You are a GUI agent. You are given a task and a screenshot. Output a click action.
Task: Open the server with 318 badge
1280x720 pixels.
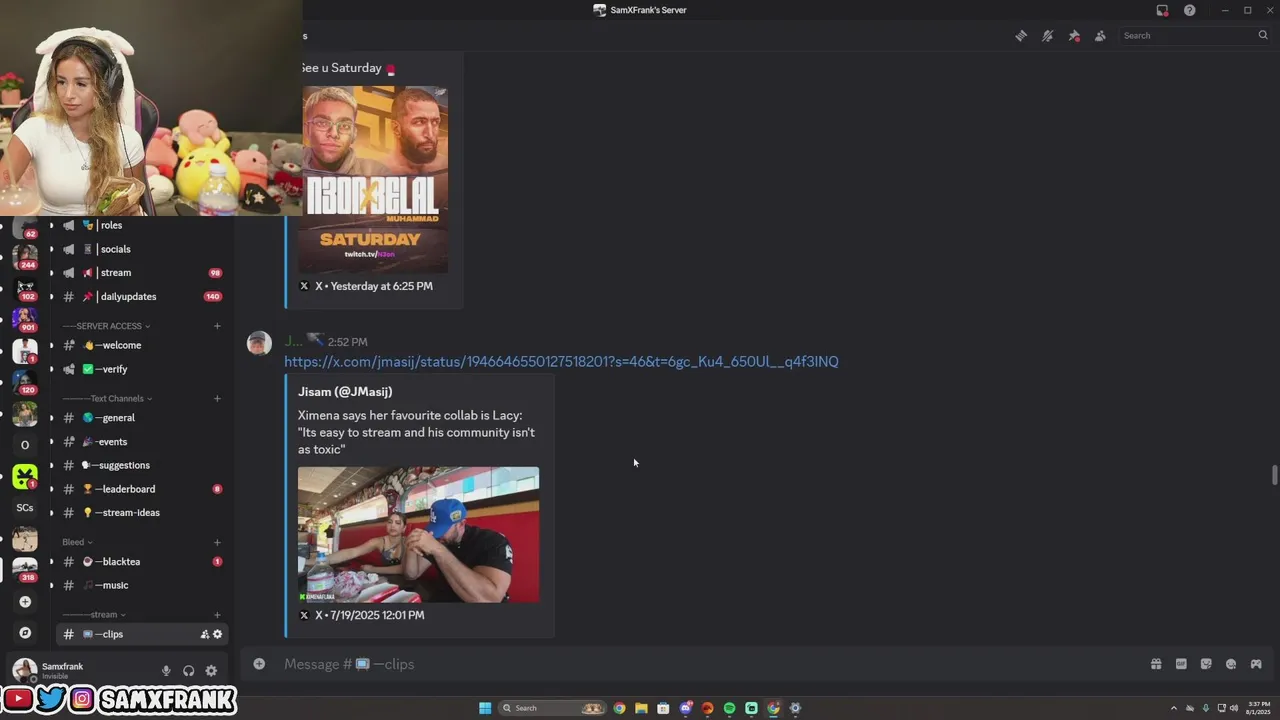(x=25, y=570)
